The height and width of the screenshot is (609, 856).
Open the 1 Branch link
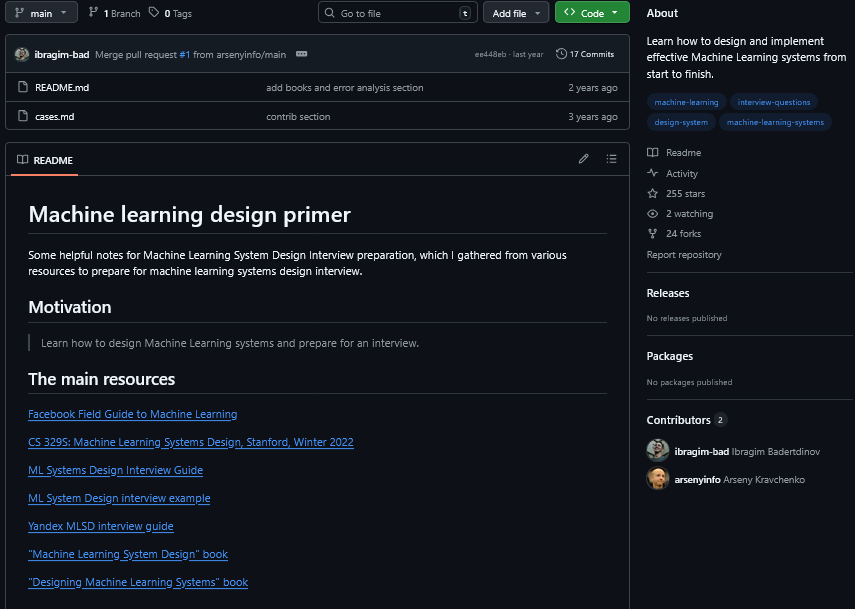pos(115,13)
